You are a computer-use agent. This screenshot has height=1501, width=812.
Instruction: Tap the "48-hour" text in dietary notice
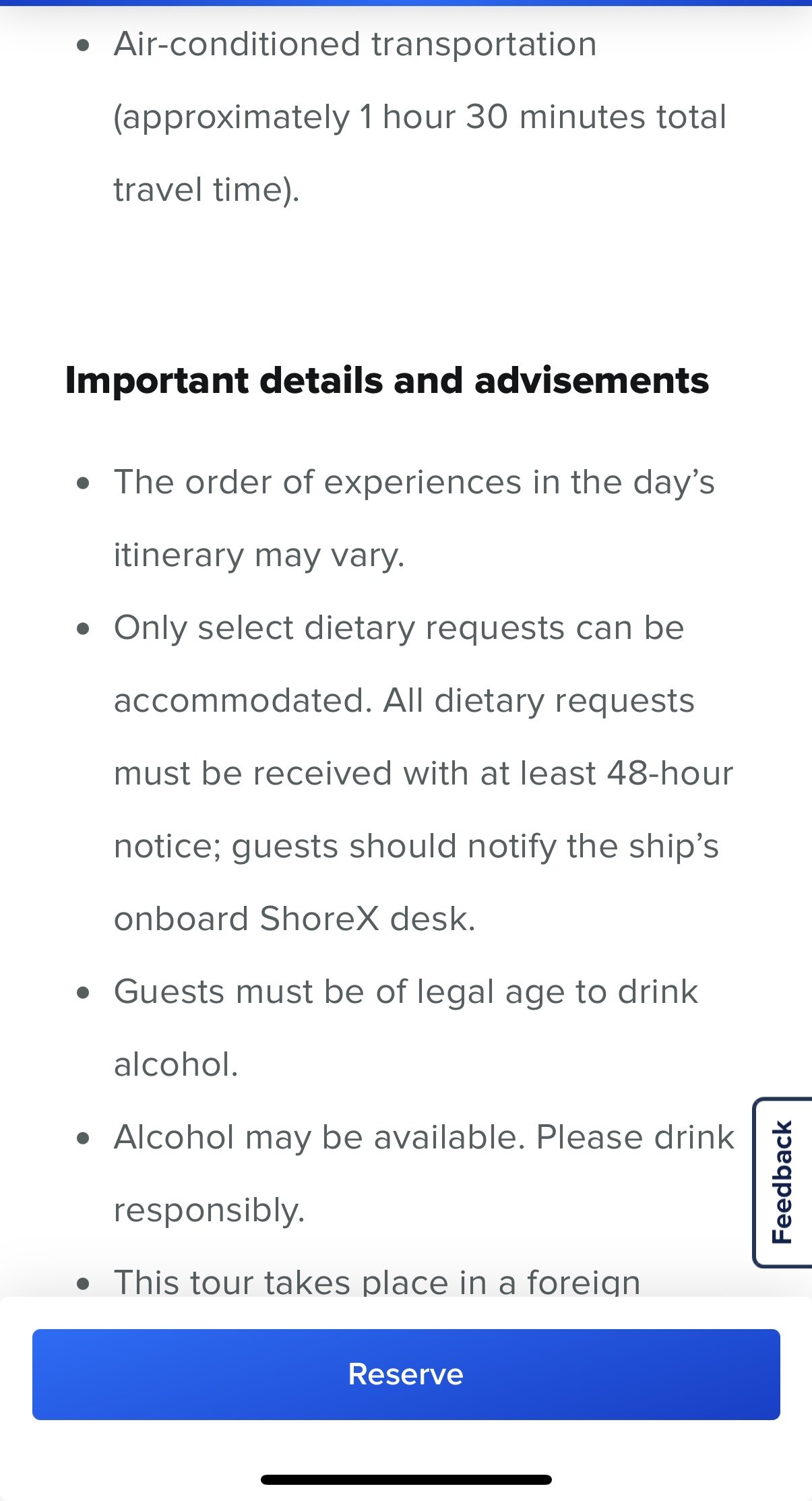(669, 774)
